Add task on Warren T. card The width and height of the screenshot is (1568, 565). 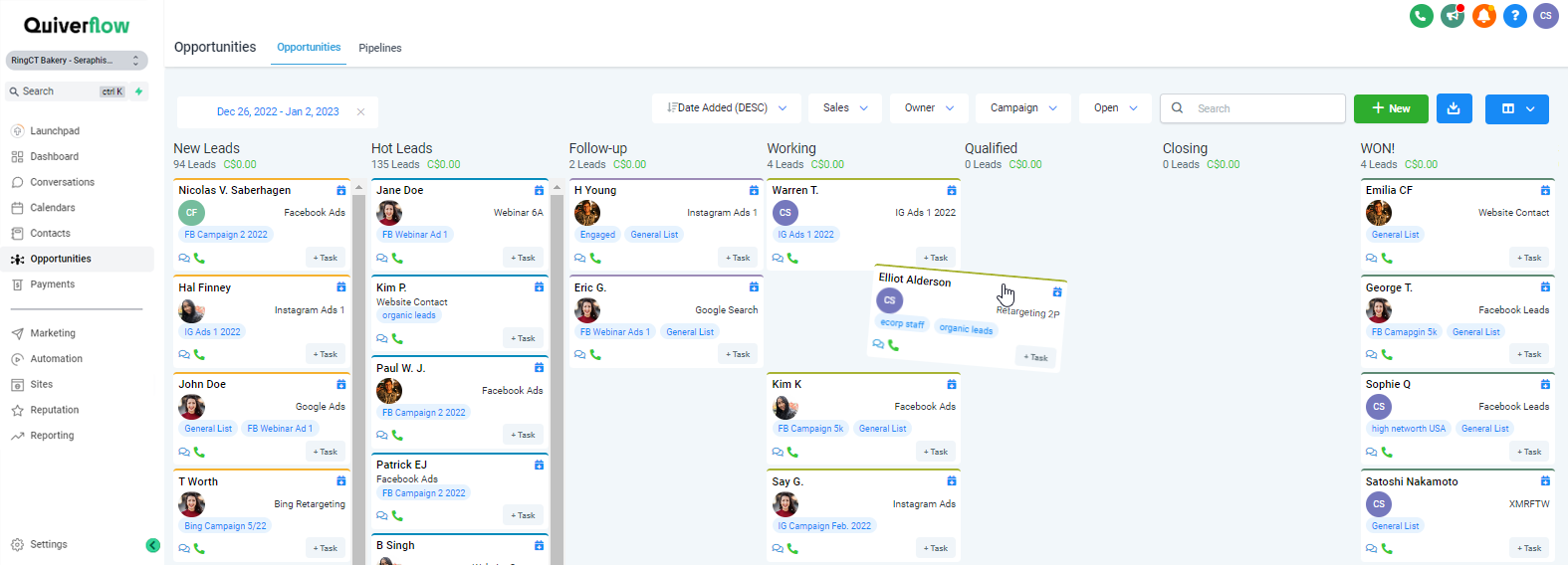click(936, 258)
